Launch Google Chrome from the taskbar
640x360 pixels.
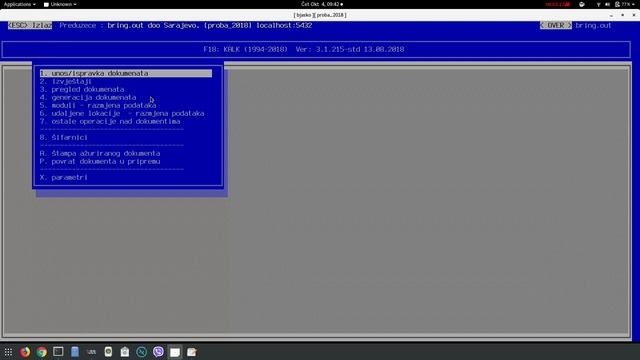pyautogui.click(x=42, y=352)
